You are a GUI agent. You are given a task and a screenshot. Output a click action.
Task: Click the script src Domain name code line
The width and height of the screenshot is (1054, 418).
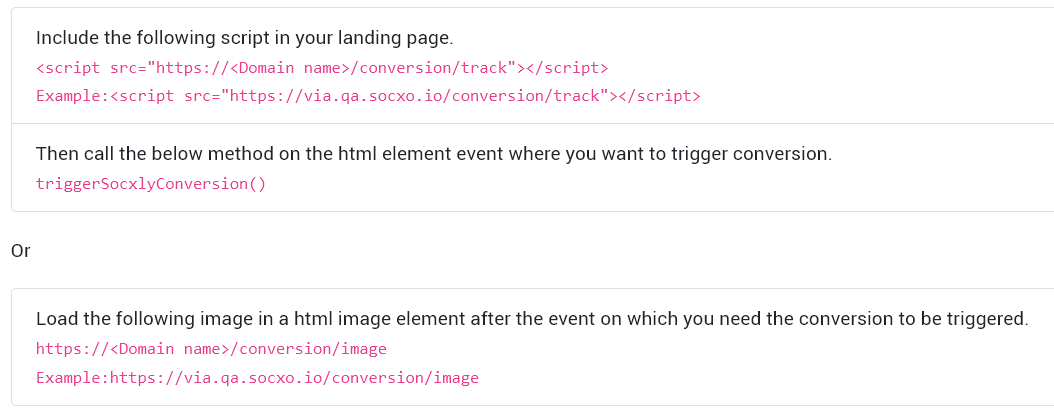coord(322,68)
